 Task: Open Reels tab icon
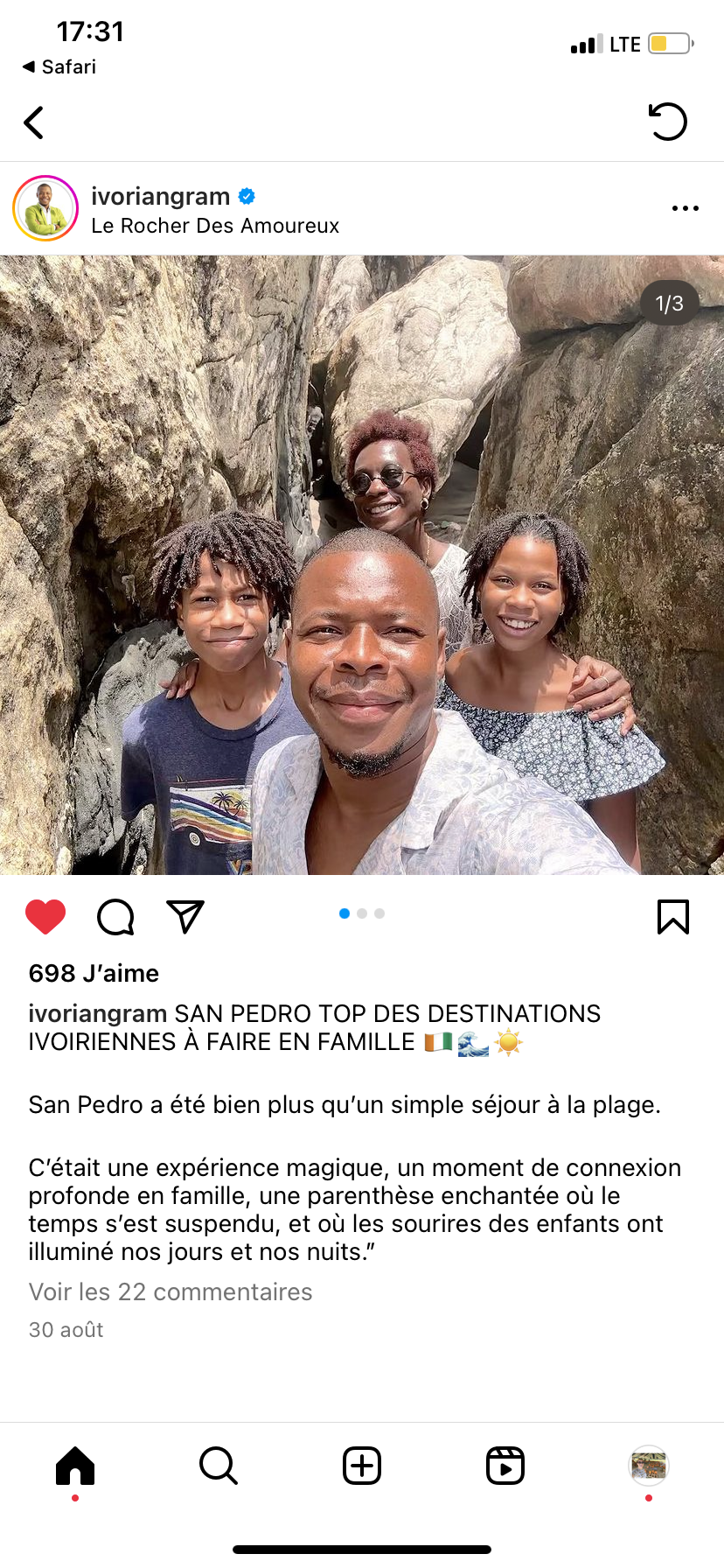coord(505,1466)
